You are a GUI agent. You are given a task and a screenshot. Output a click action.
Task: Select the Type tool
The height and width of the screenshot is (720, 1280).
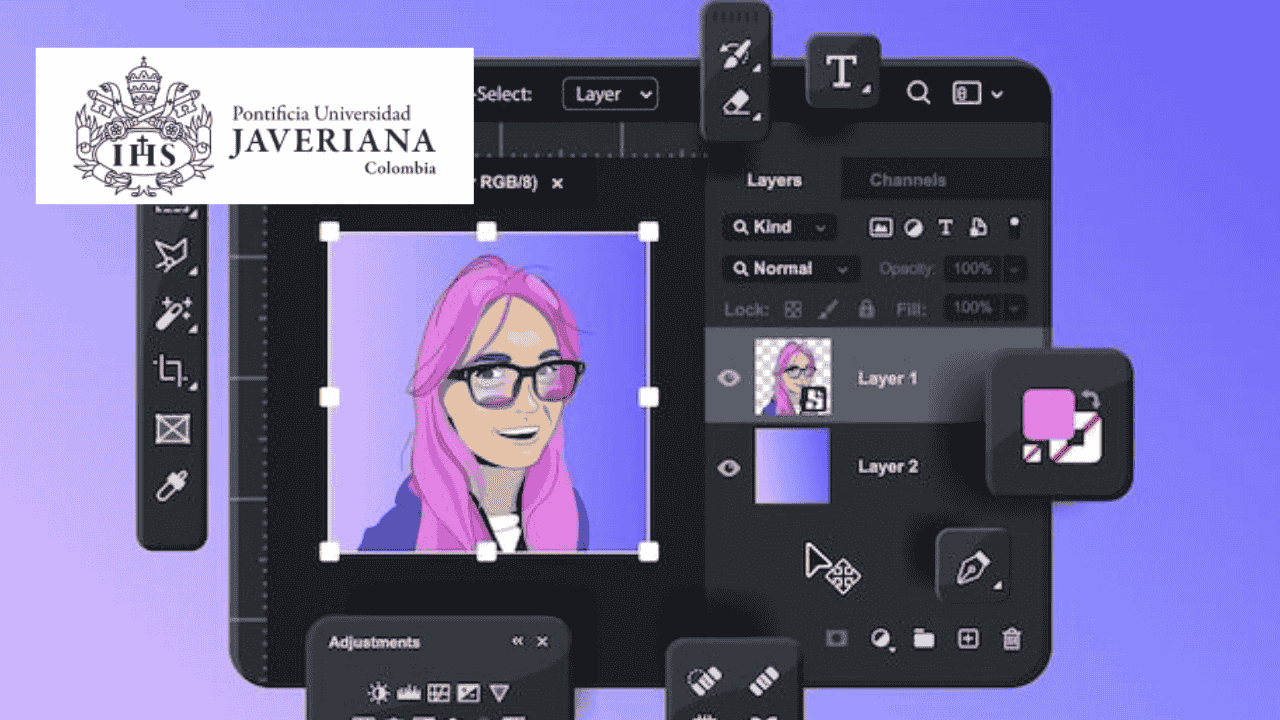tap(842, 71)
